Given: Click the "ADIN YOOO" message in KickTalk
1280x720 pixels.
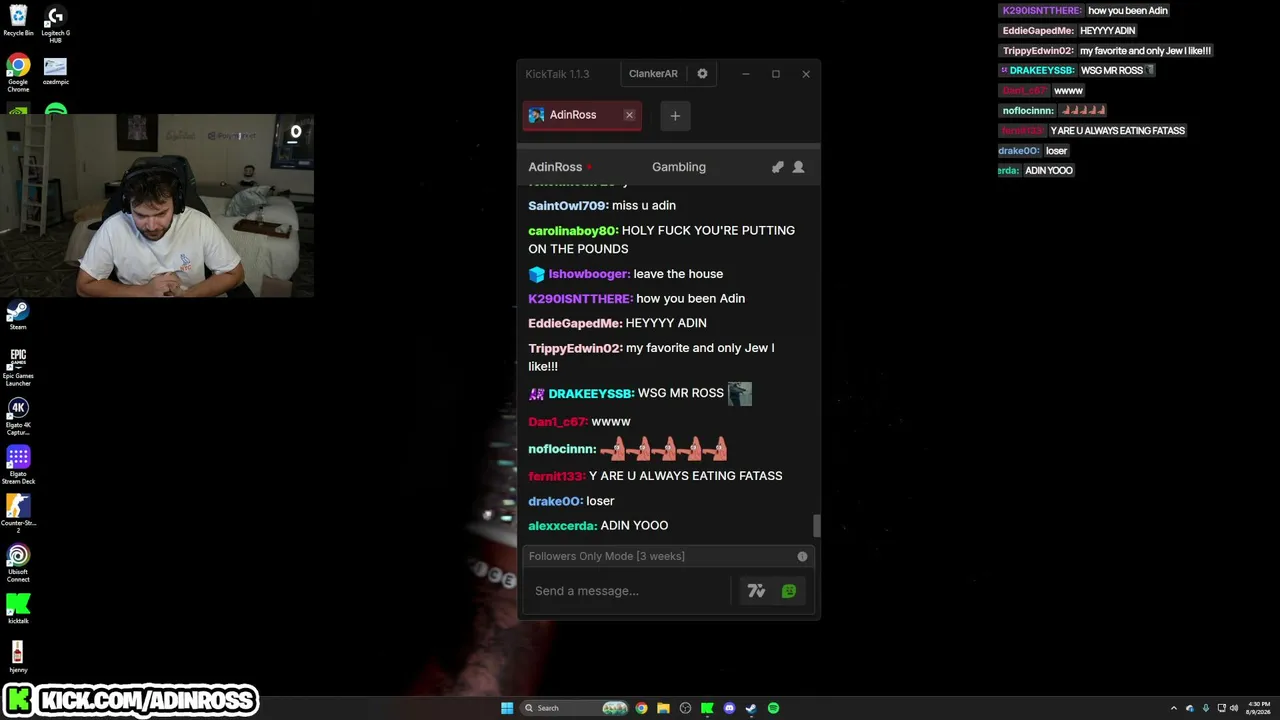Looking at the screenshot, I should [x=634, y=526].
